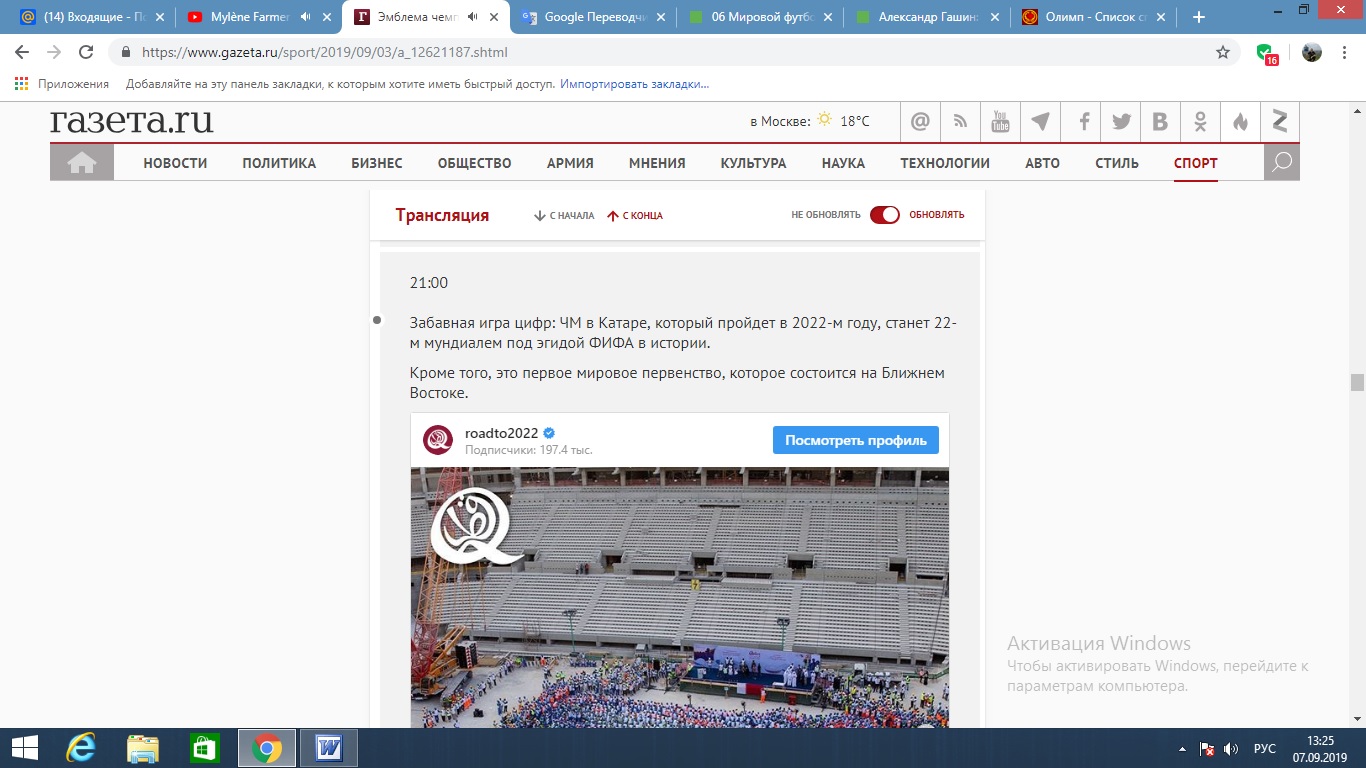
Task: Open volume control in system tray
Action: pyautogui.click(x=1231, y=748)
